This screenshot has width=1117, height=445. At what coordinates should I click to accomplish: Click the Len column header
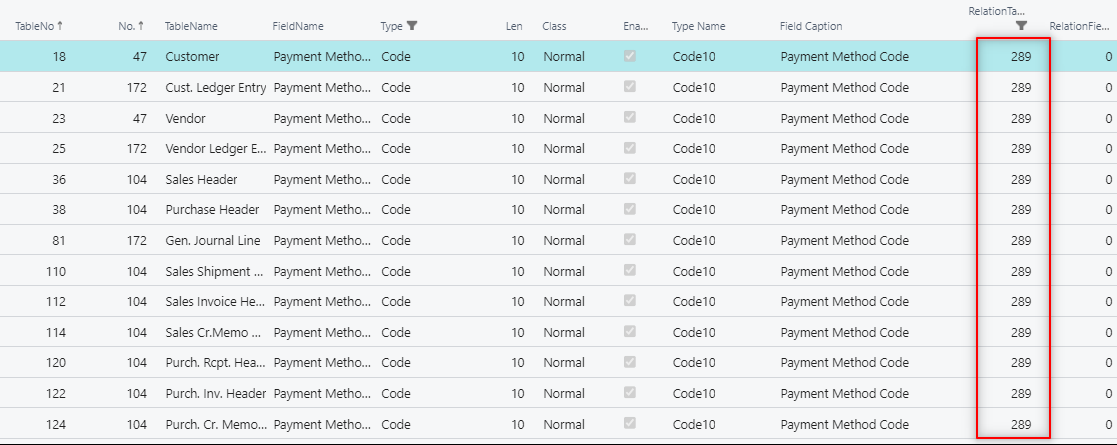tap(514, 26)
